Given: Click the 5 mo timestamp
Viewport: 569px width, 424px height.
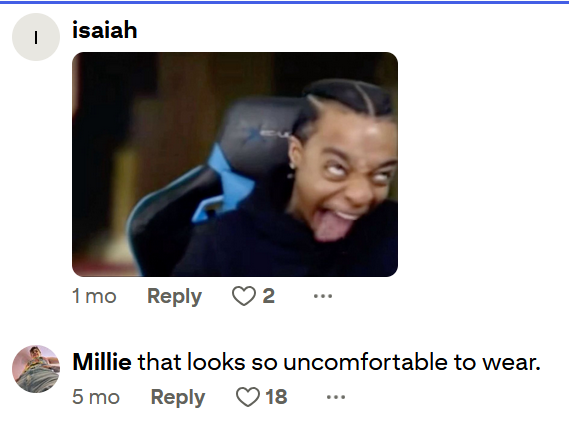Looking at the screenshot, I should (x=96, y=397).
